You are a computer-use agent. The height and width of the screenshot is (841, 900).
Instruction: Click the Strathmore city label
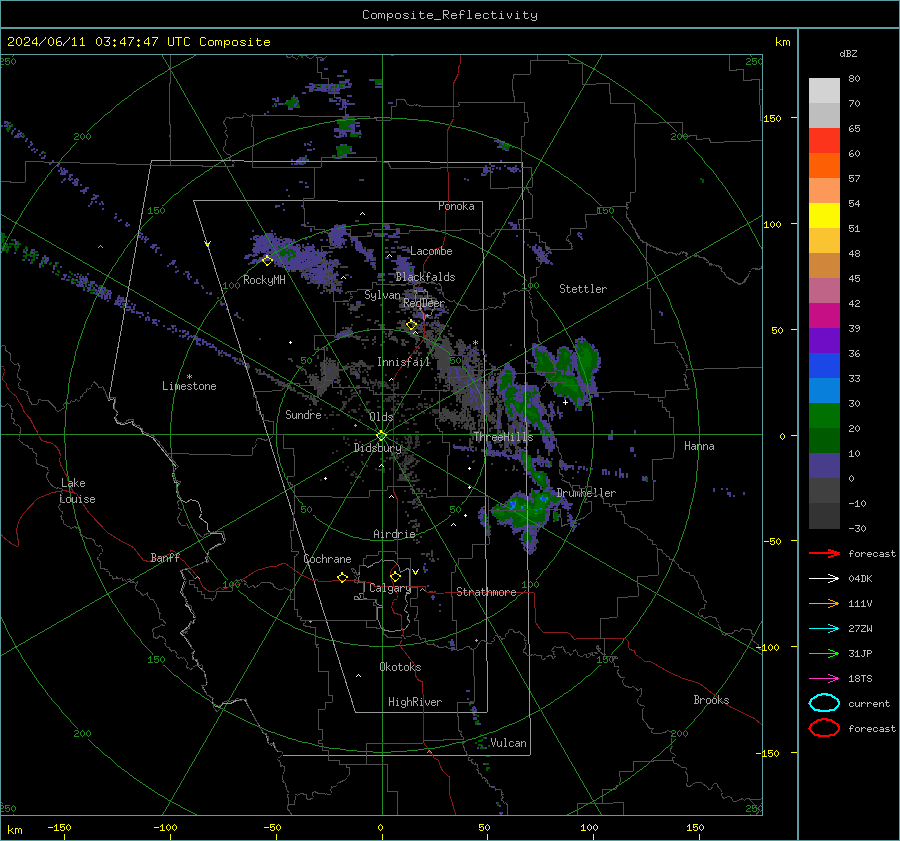tap(486, 592)
